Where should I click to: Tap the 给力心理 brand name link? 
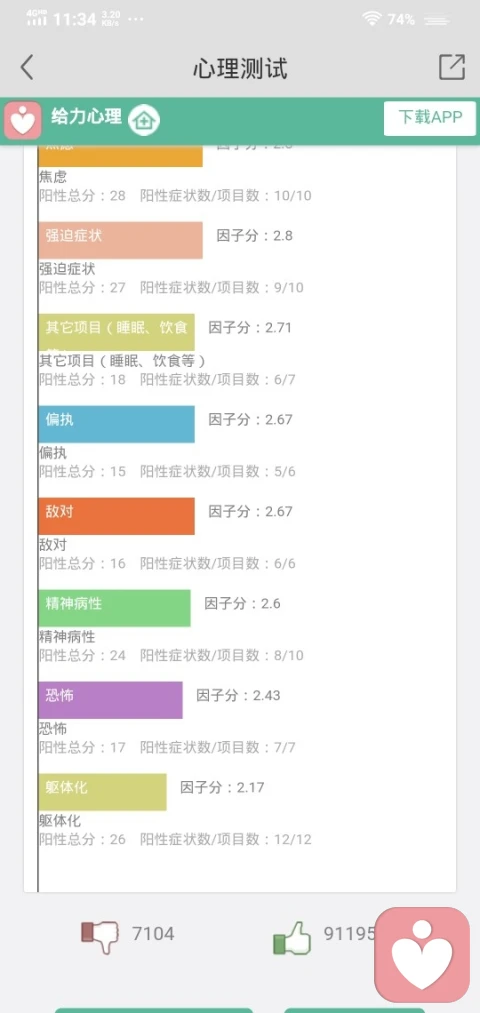coord(87,117)
